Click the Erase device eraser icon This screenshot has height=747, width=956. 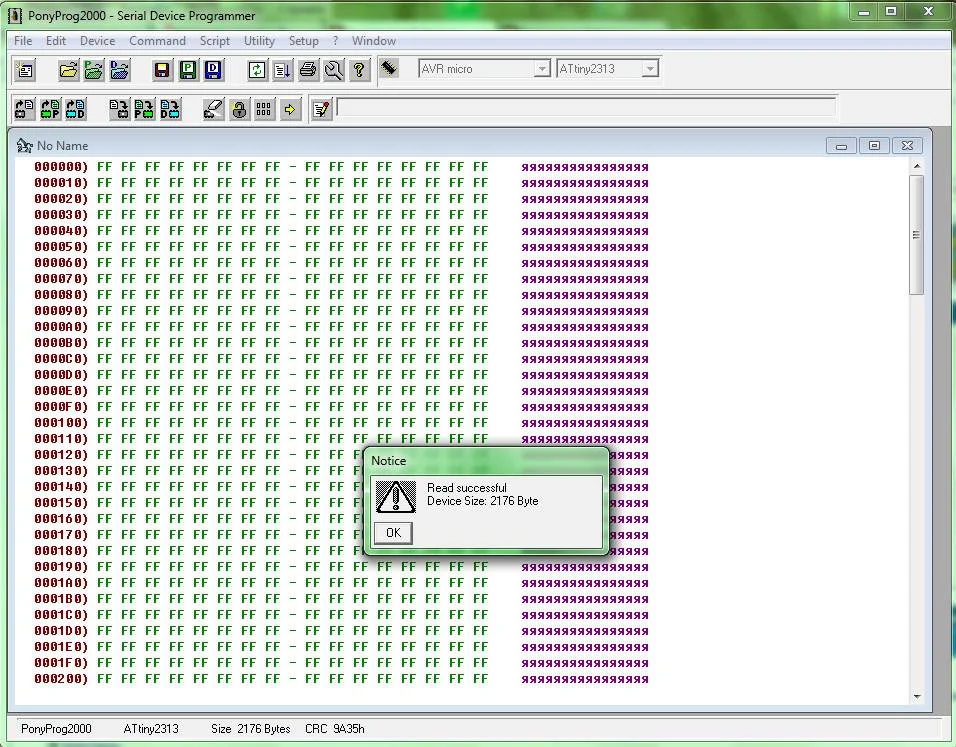(x=213, y=109)
